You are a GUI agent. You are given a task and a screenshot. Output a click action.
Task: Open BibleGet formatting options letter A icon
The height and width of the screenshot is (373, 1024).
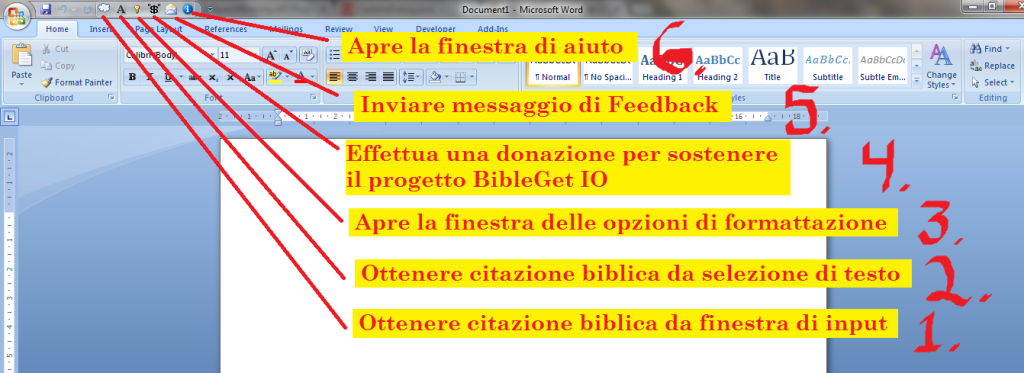click(121, 9)
